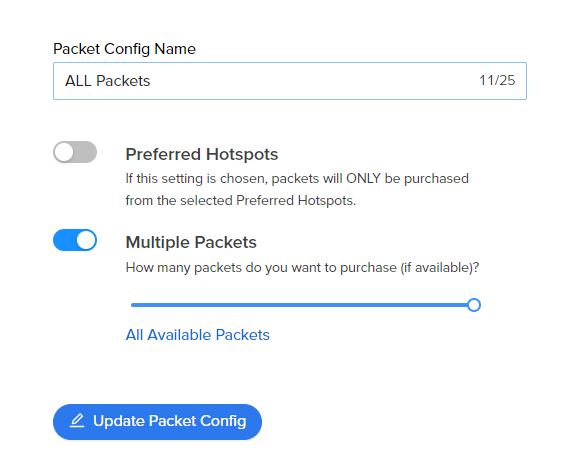Click the Multiple Packets heading
Image resolution: width=561 pixels, height=459 pixels.
[191, 242]
